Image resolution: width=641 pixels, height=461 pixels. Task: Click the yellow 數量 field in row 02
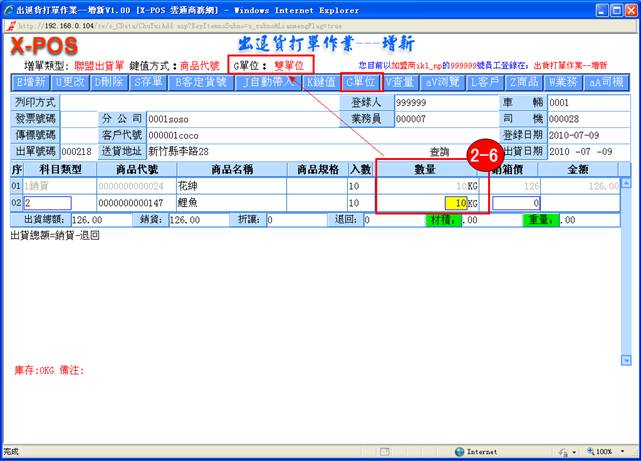click(455, 203)
